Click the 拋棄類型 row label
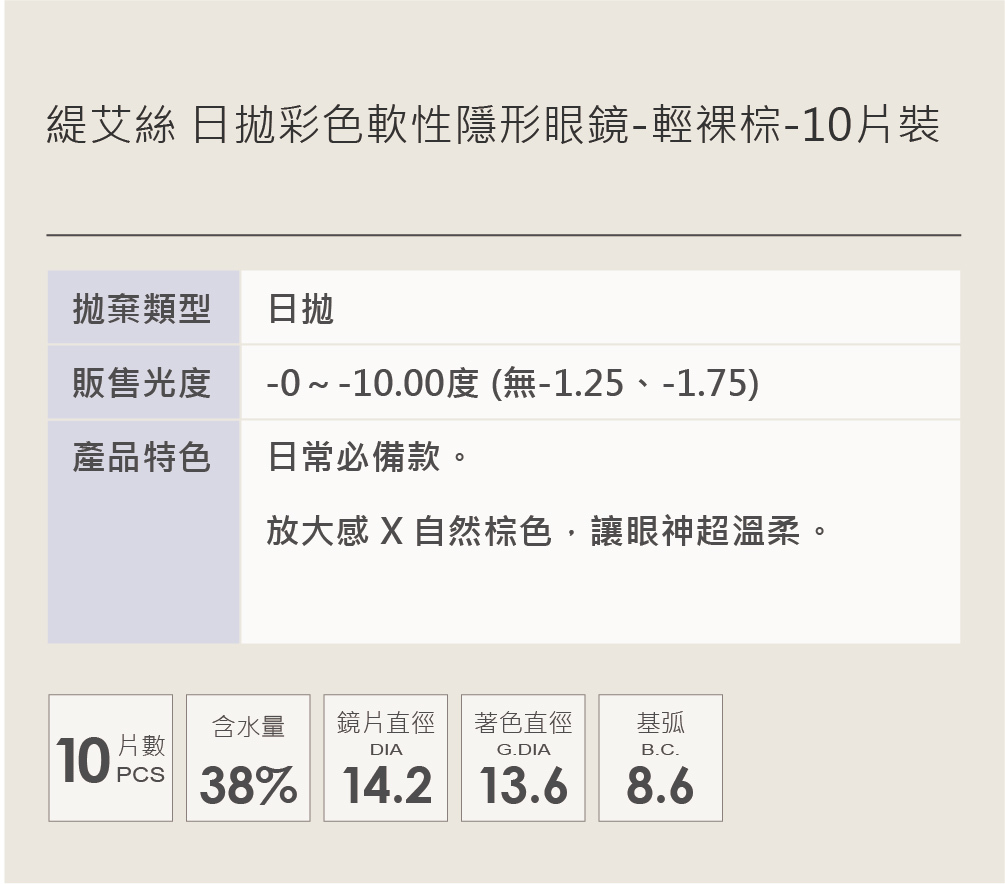 142,309
